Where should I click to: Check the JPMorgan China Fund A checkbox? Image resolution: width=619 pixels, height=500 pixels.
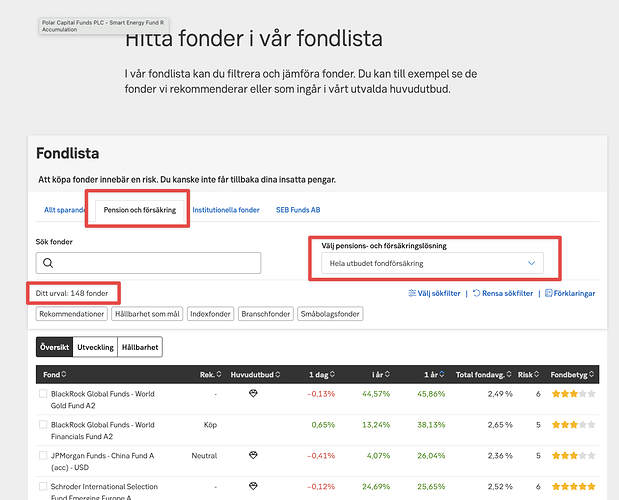coord(43,455)
